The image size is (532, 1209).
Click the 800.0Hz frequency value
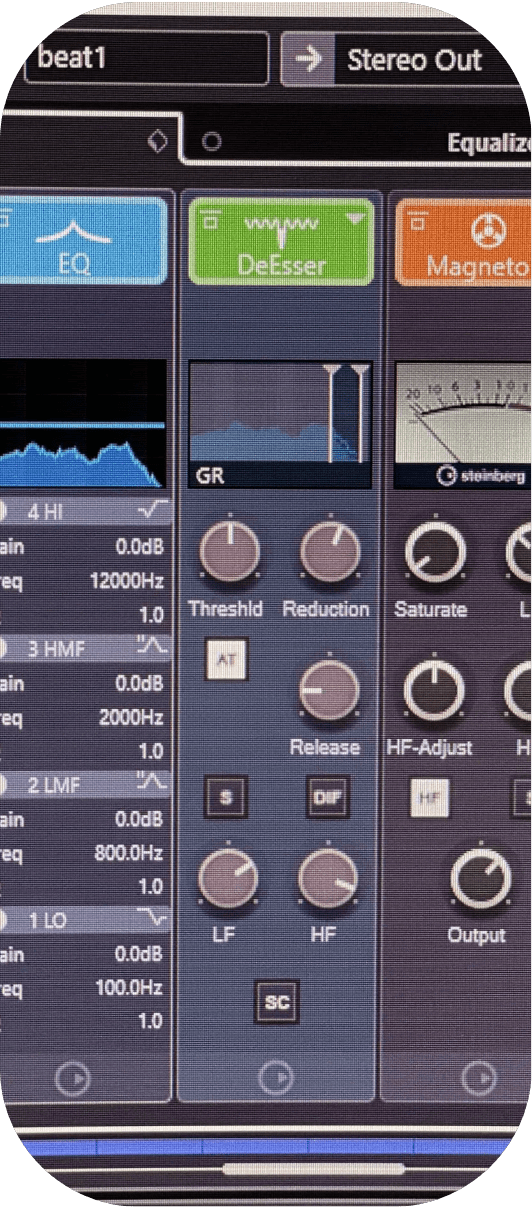(x=129, y=853)
